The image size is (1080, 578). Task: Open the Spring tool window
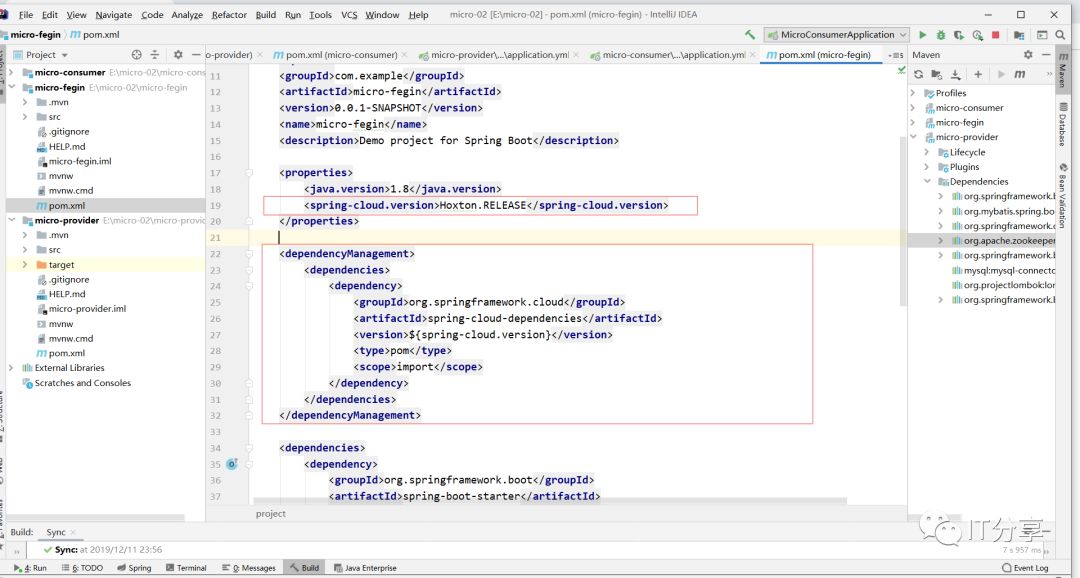coord(134,568)
